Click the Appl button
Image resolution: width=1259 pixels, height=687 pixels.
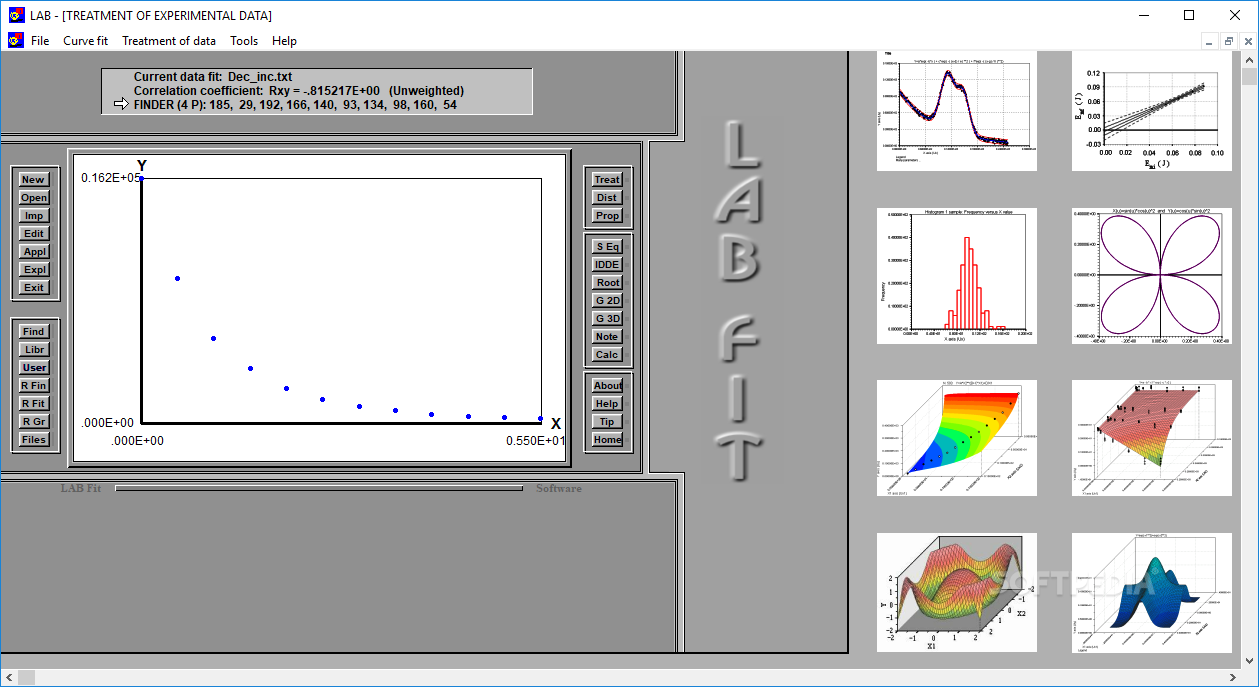pyautogui.click(x=34, y=252)
